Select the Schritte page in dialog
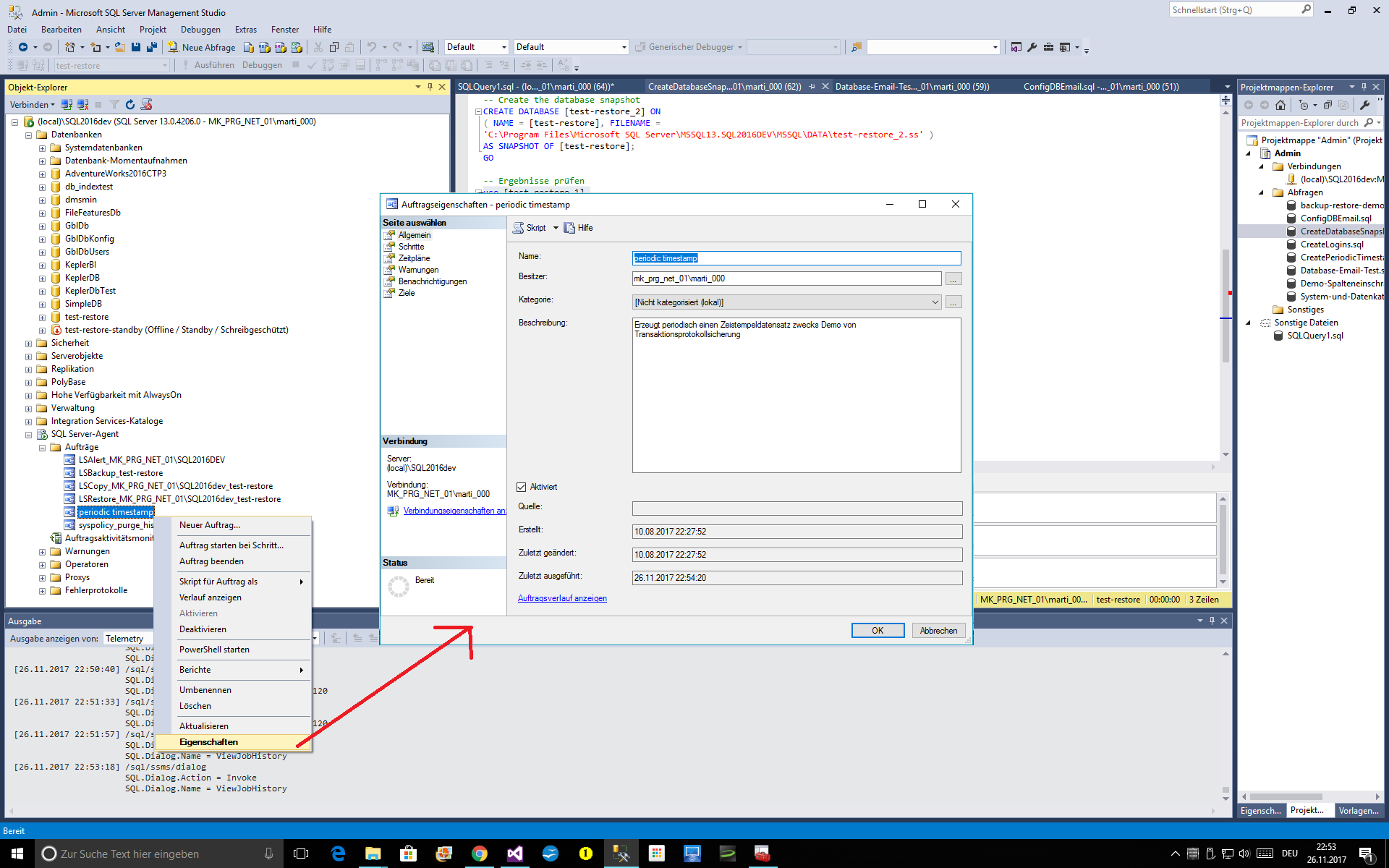 [x=411, y=247]
